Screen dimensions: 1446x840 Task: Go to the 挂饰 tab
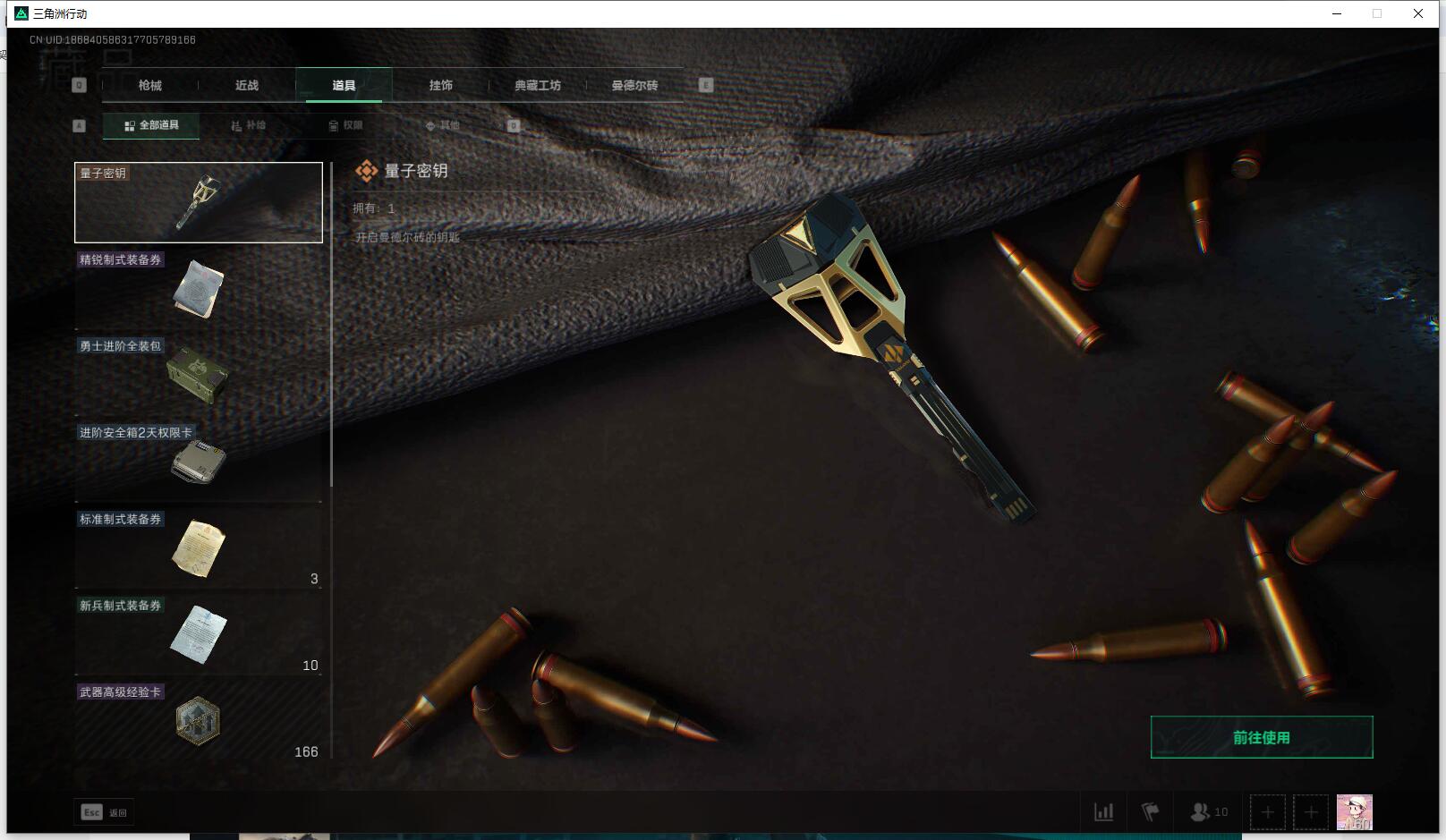[x=440, y=85]
